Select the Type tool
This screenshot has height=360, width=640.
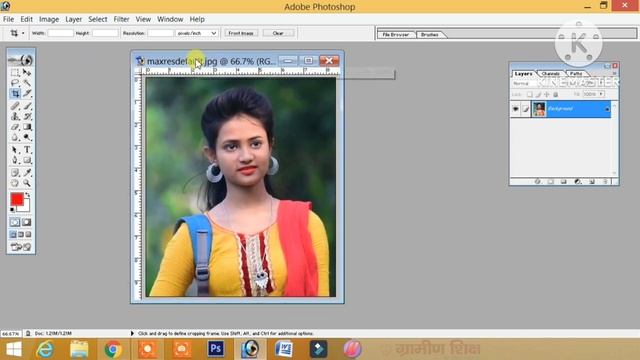[27, 150]
